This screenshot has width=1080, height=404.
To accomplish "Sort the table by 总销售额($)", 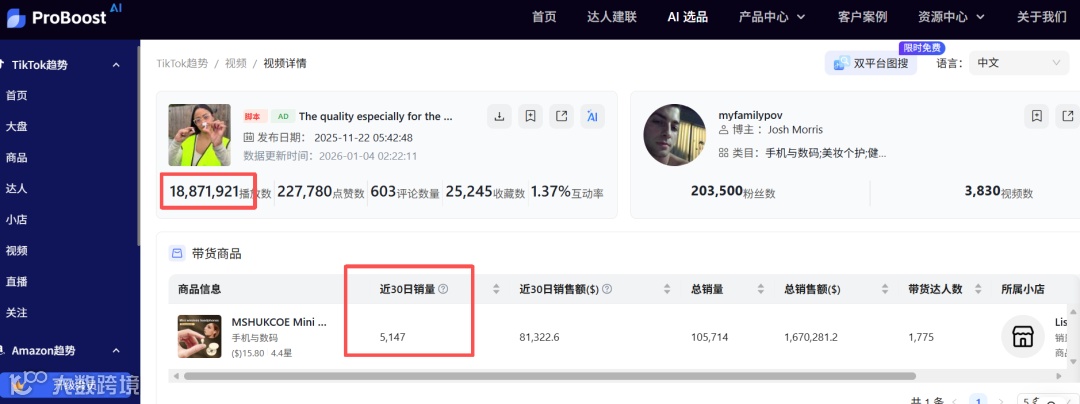I will tap(884, 289).
